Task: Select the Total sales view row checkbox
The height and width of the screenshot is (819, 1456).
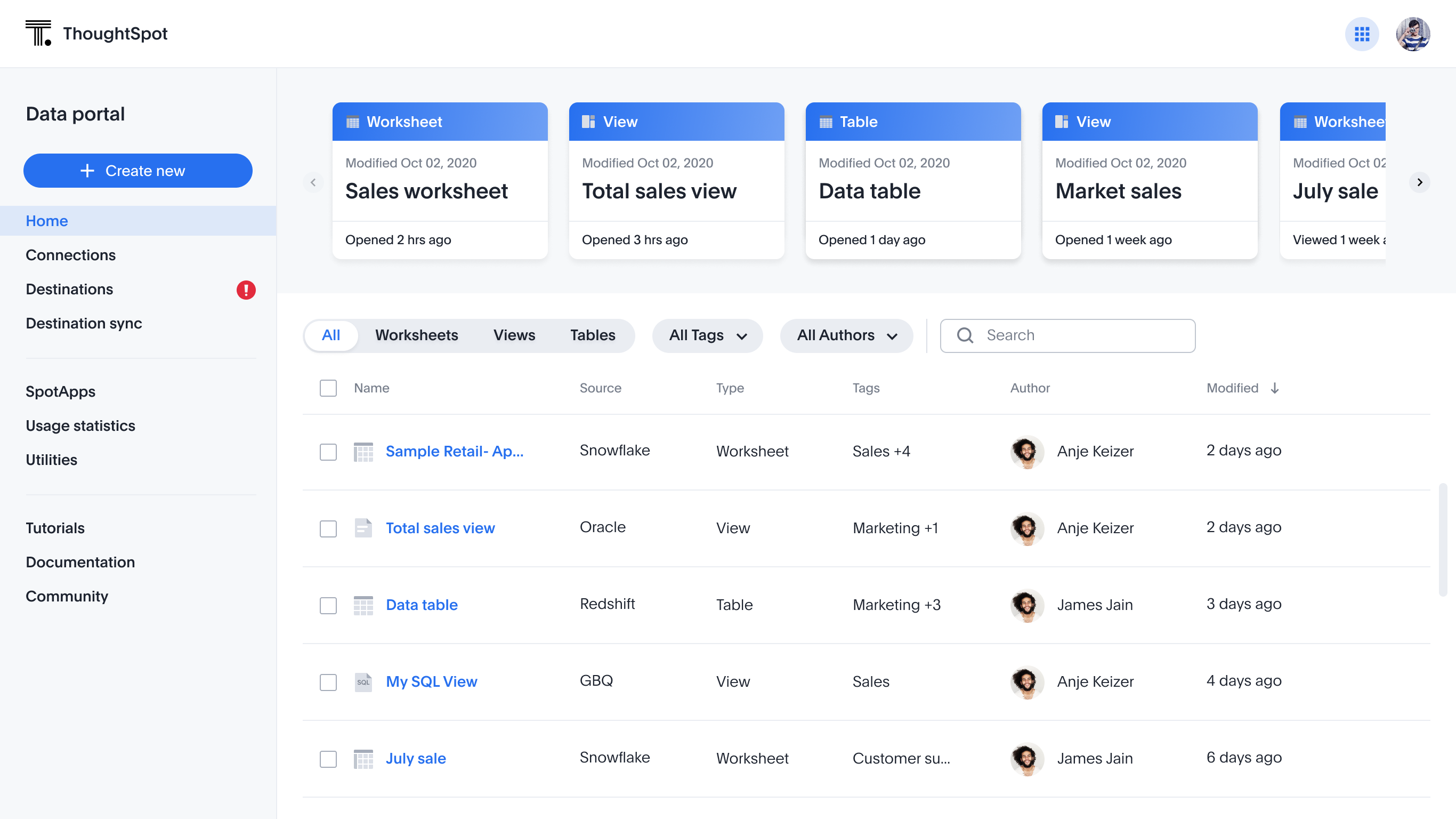Action: (x=328, y=529)
